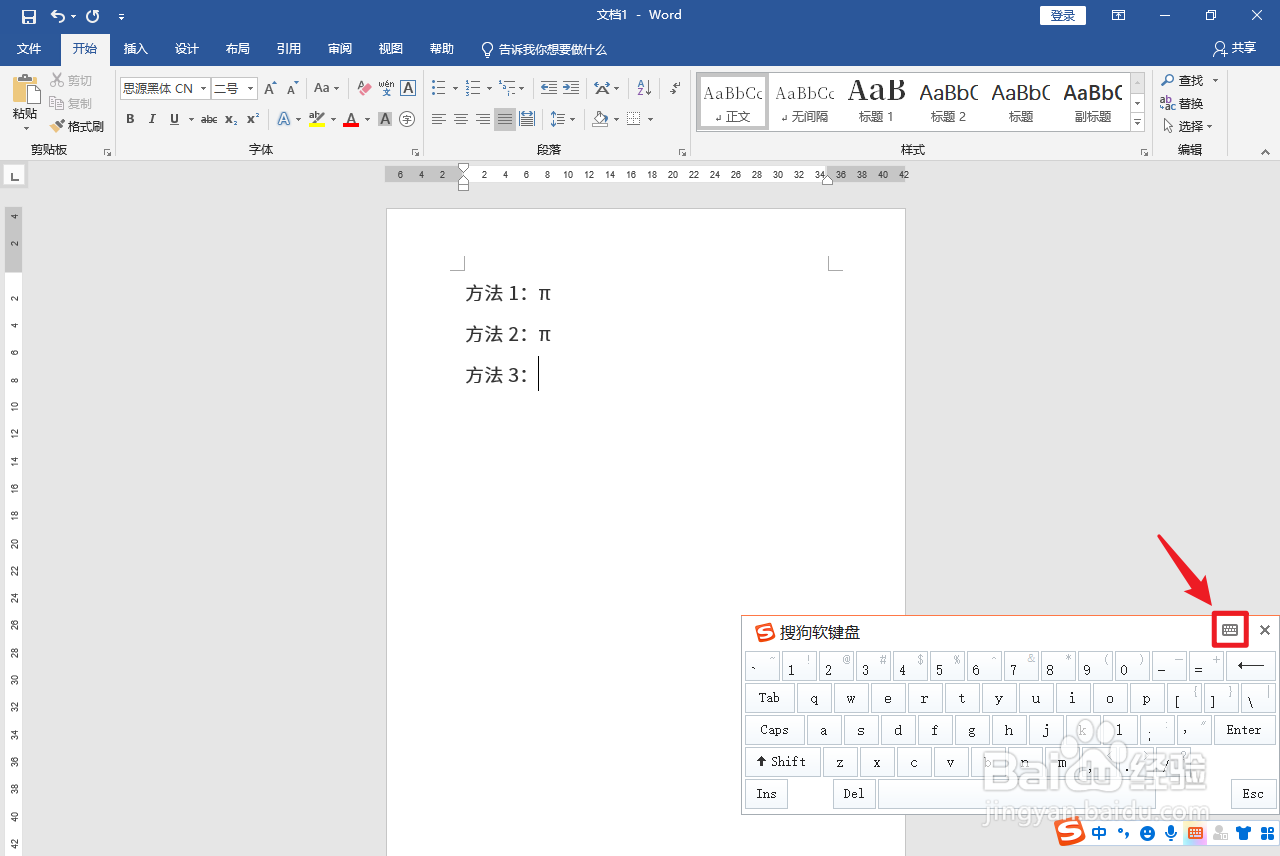Open the font color dropdown arrow
The image size is (1280, 856).
click(x=367, y=119)
